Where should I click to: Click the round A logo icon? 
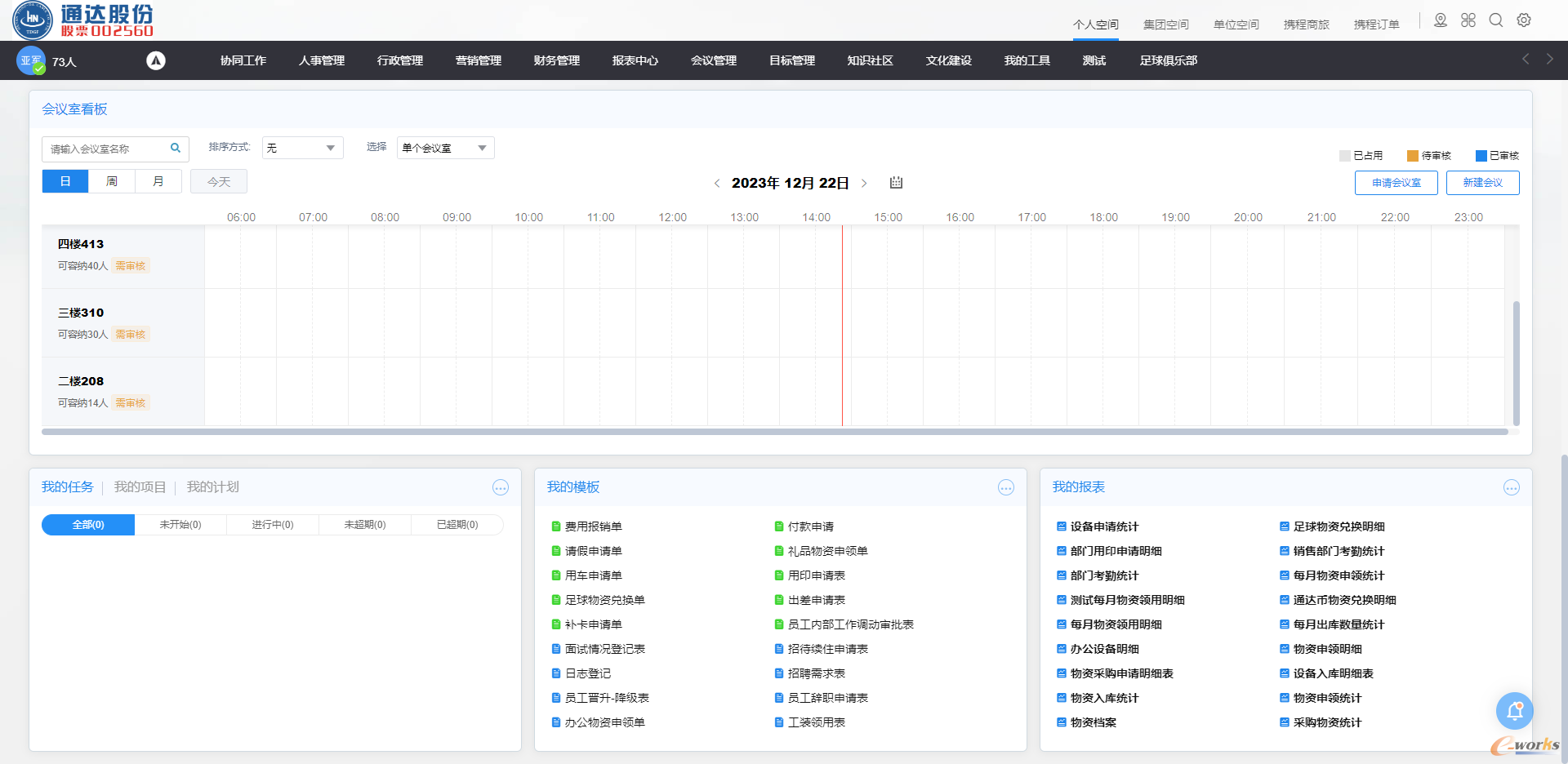[x=156, y=60]
